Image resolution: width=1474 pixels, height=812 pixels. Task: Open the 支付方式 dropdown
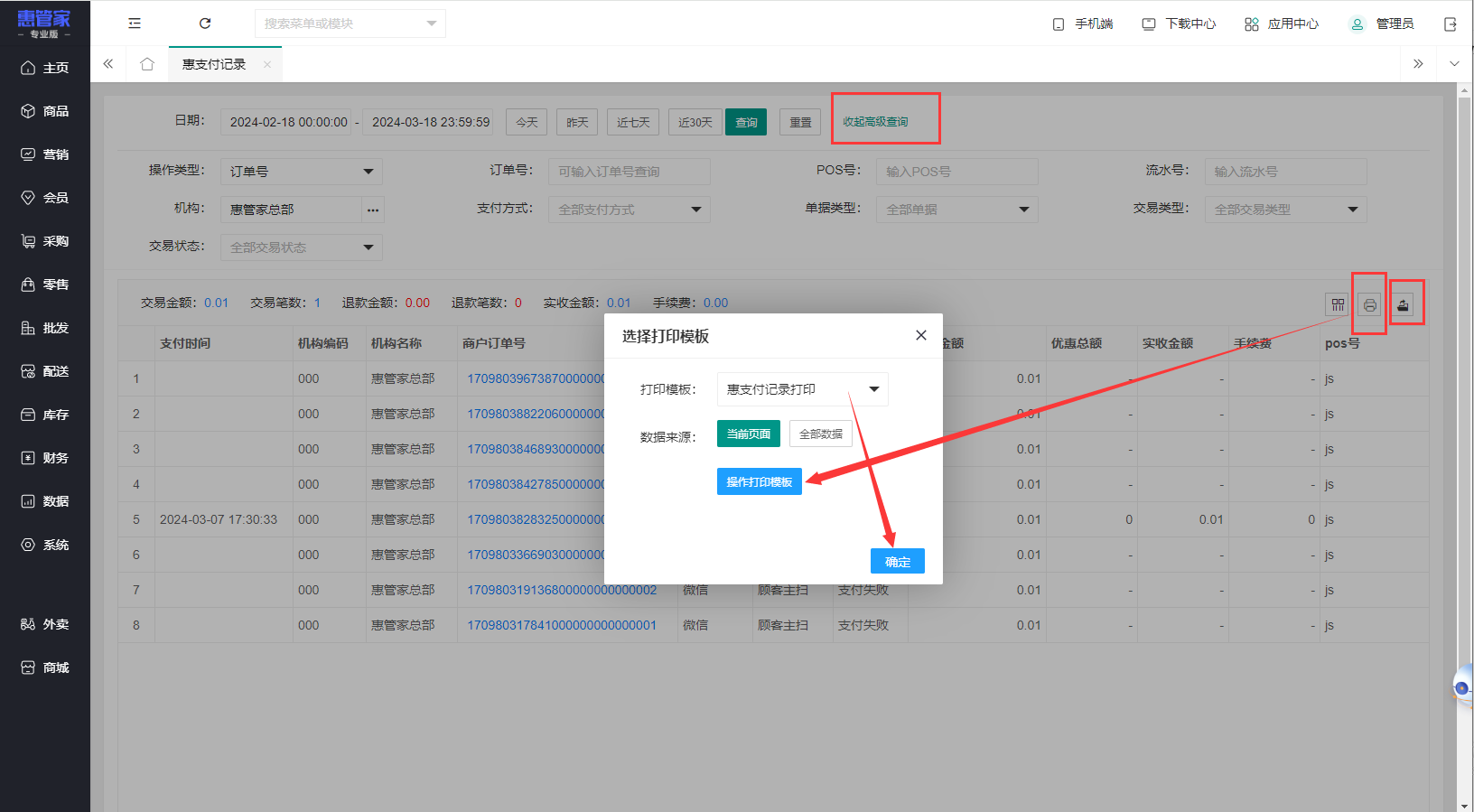tap(630, 210)
